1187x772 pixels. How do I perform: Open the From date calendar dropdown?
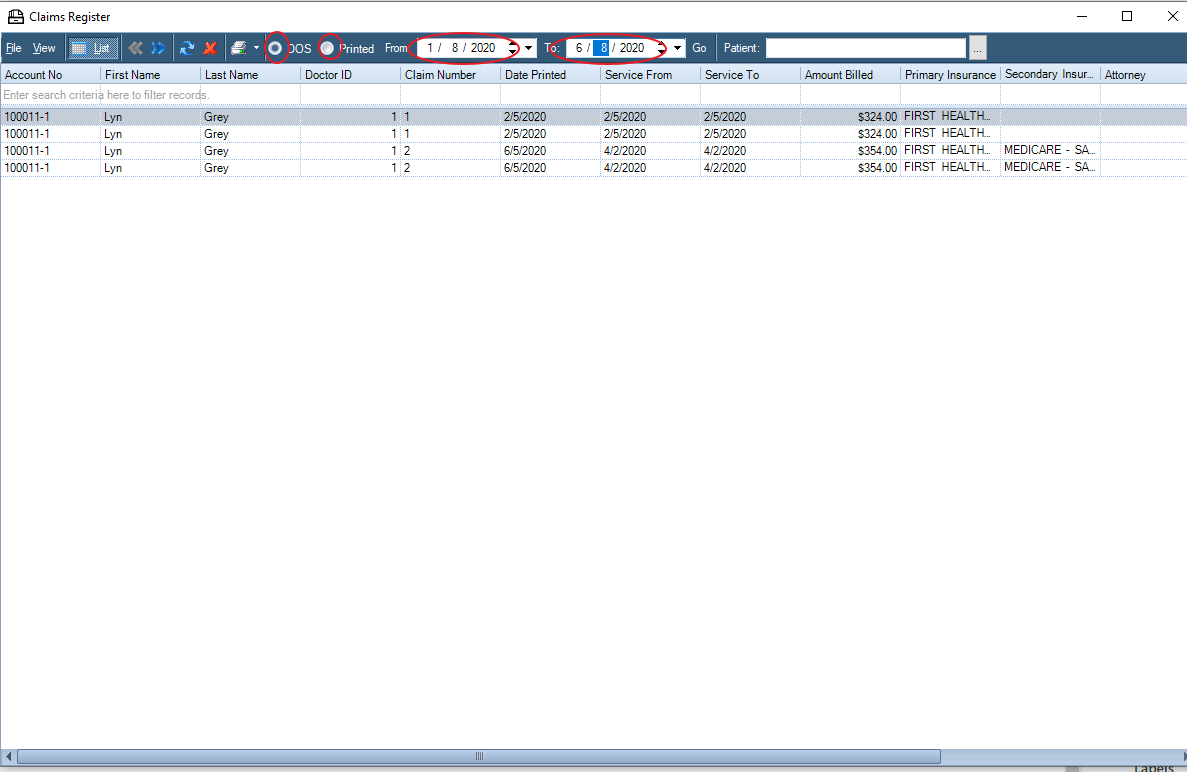click(529, 48)
